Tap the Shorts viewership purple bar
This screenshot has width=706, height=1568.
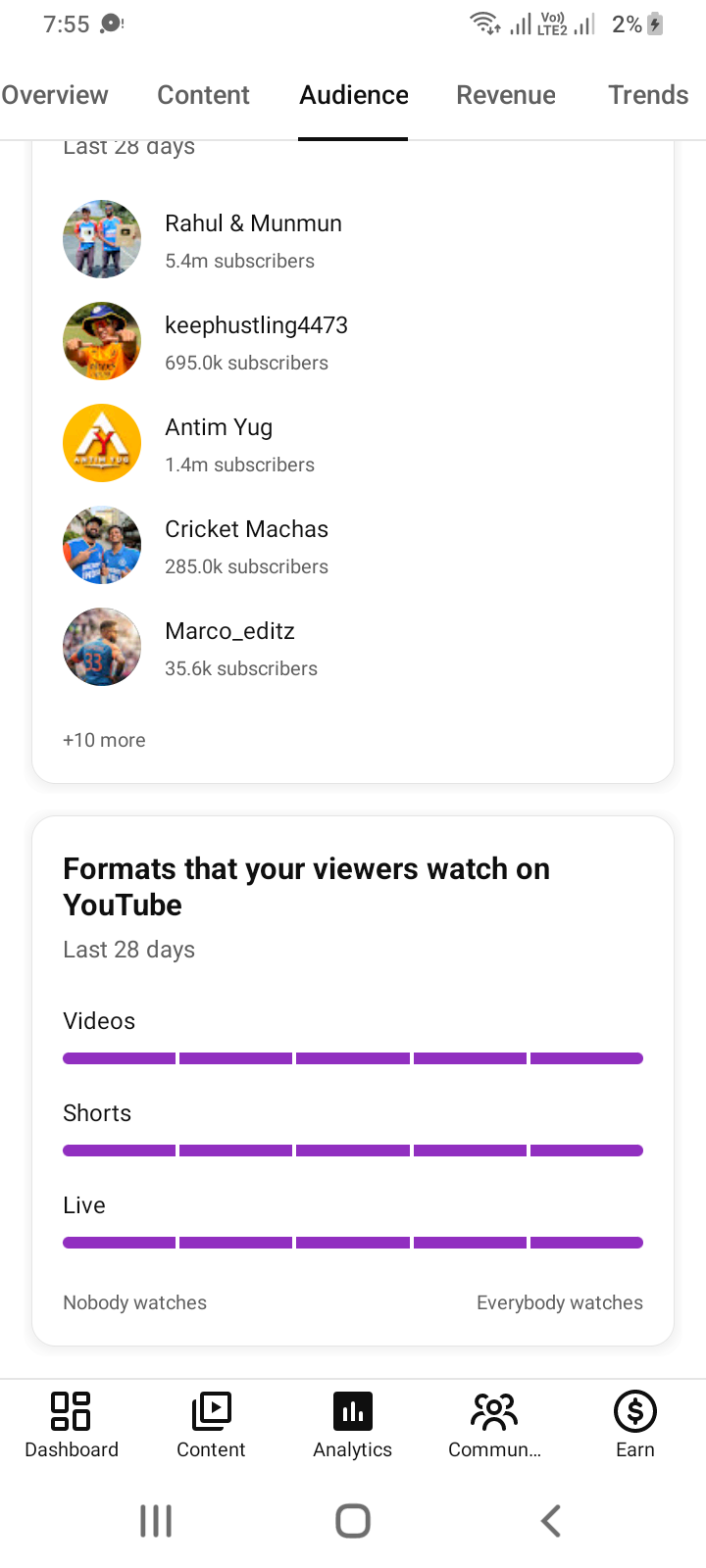click(x=353, y=1151)
